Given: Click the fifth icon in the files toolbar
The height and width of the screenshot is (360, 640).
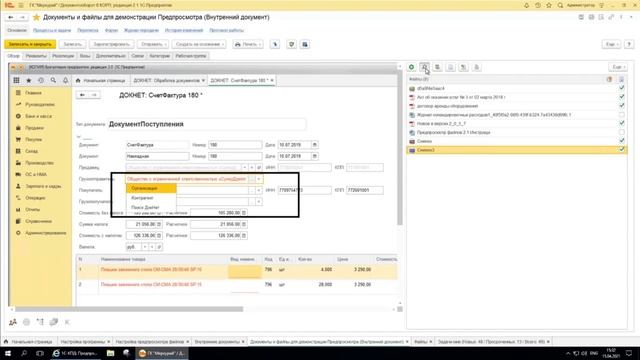Looking at the screenshot, I should click(x=463, y=67).
